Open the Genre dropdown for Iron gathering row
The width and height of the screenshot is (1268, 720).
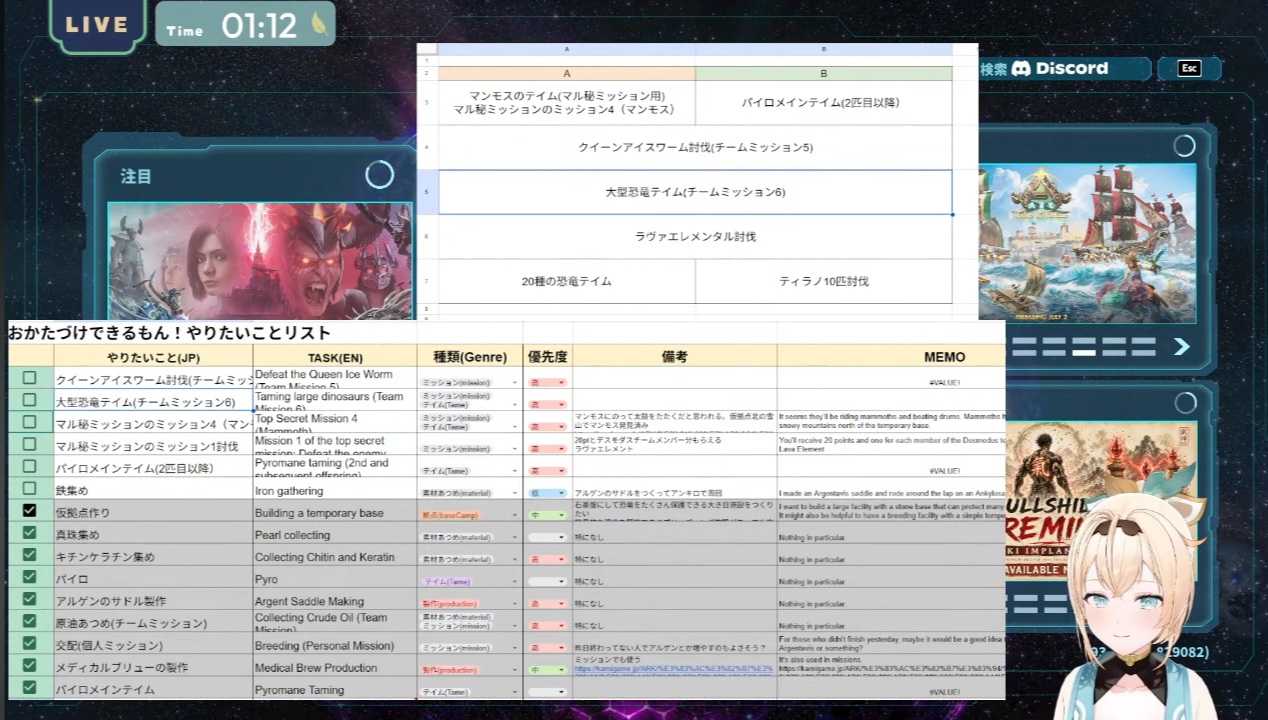469,492
